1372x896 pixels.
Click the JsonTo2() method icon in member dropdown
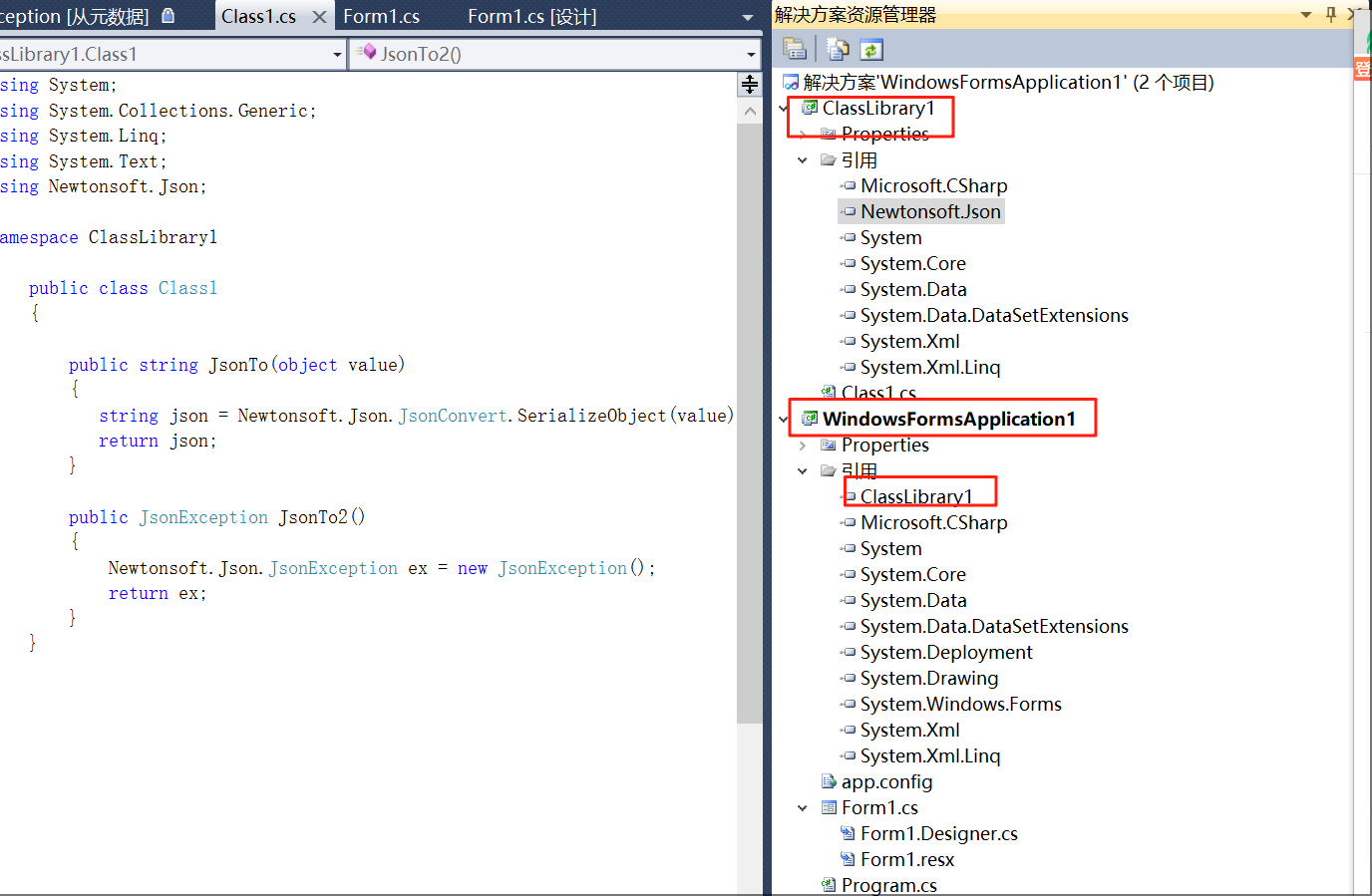pyautogui.click(x=367, y=52)
